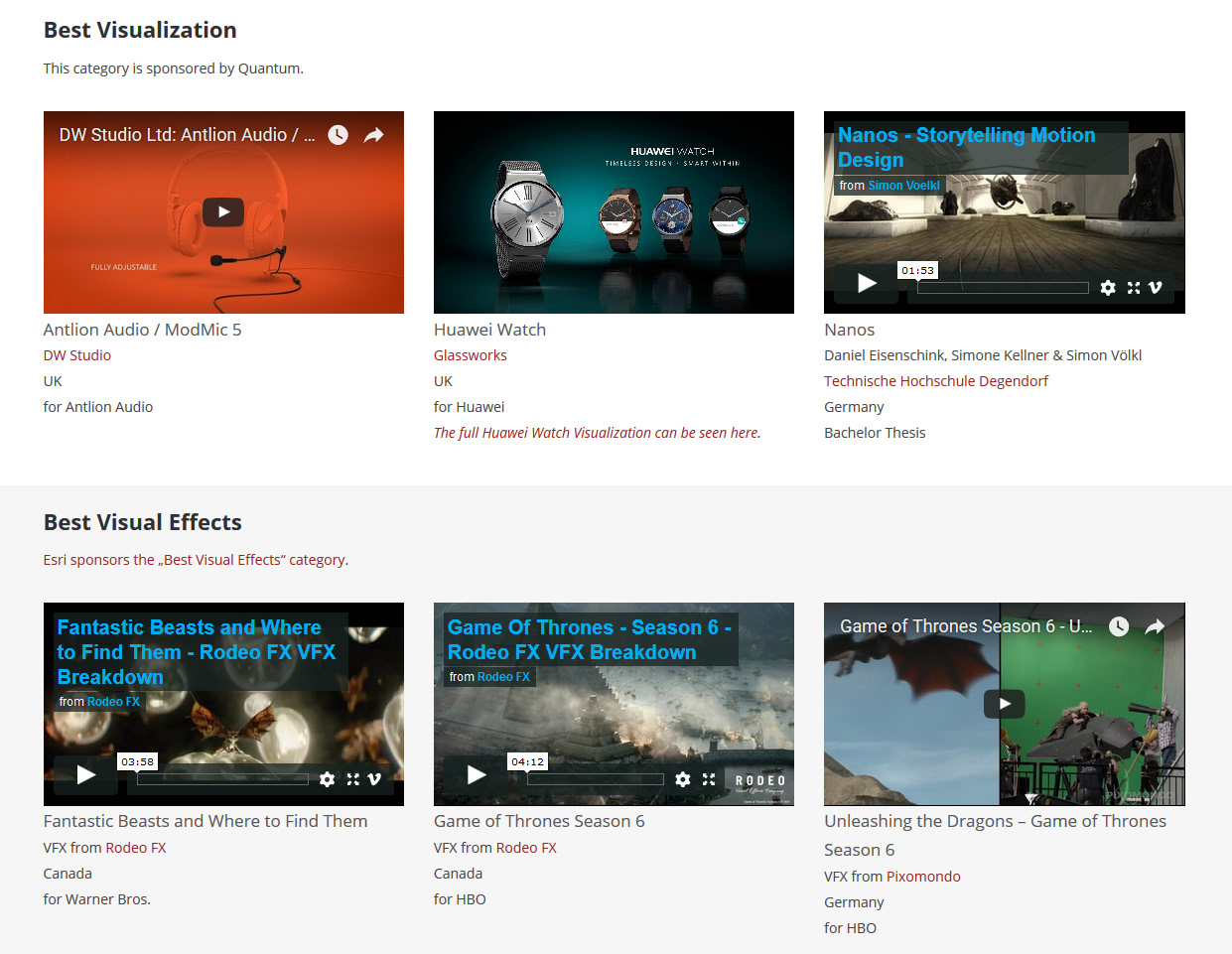This screenshot has width=1232, height=954.
Task: Click Game Of Thrones Season 6 Rodeo FX video title
Action: (590, 640)
